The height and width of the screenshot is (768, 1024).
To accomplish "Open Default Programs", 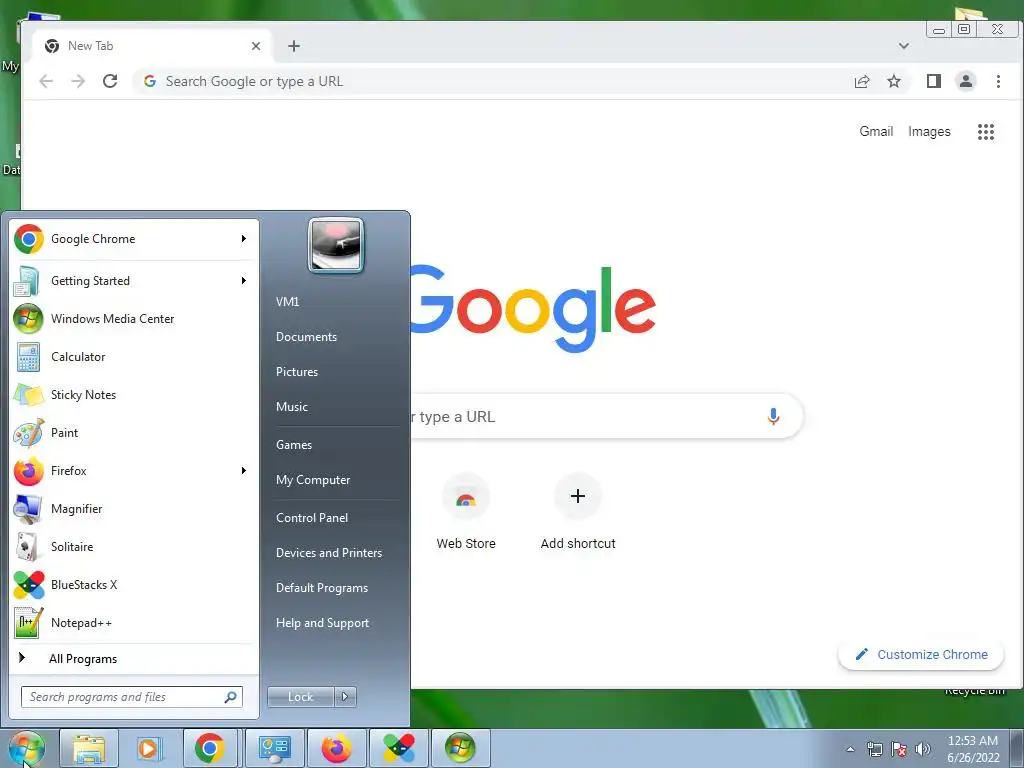I will (x=322, y=588).
